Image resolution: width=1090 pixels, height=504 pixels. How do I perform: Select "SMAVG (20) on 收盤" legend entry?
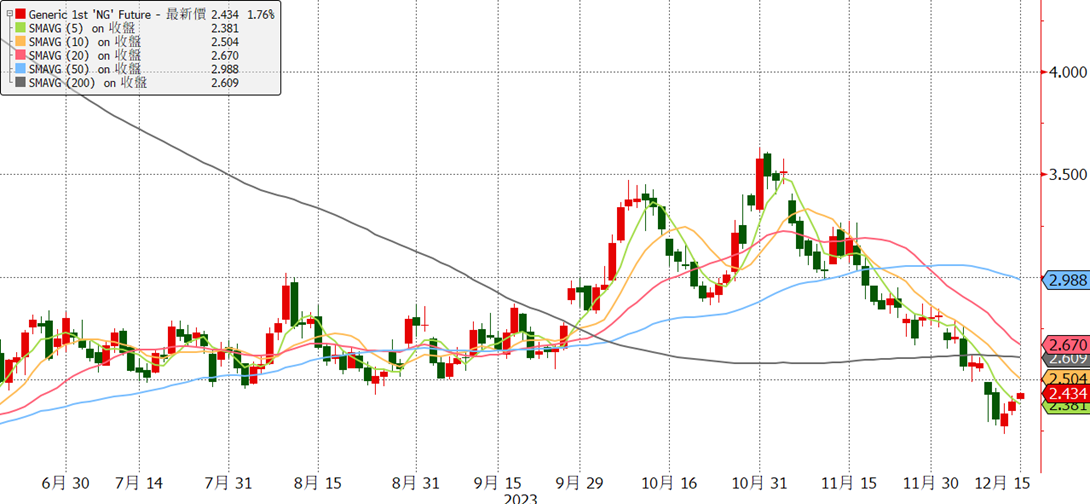coord(84,55)
